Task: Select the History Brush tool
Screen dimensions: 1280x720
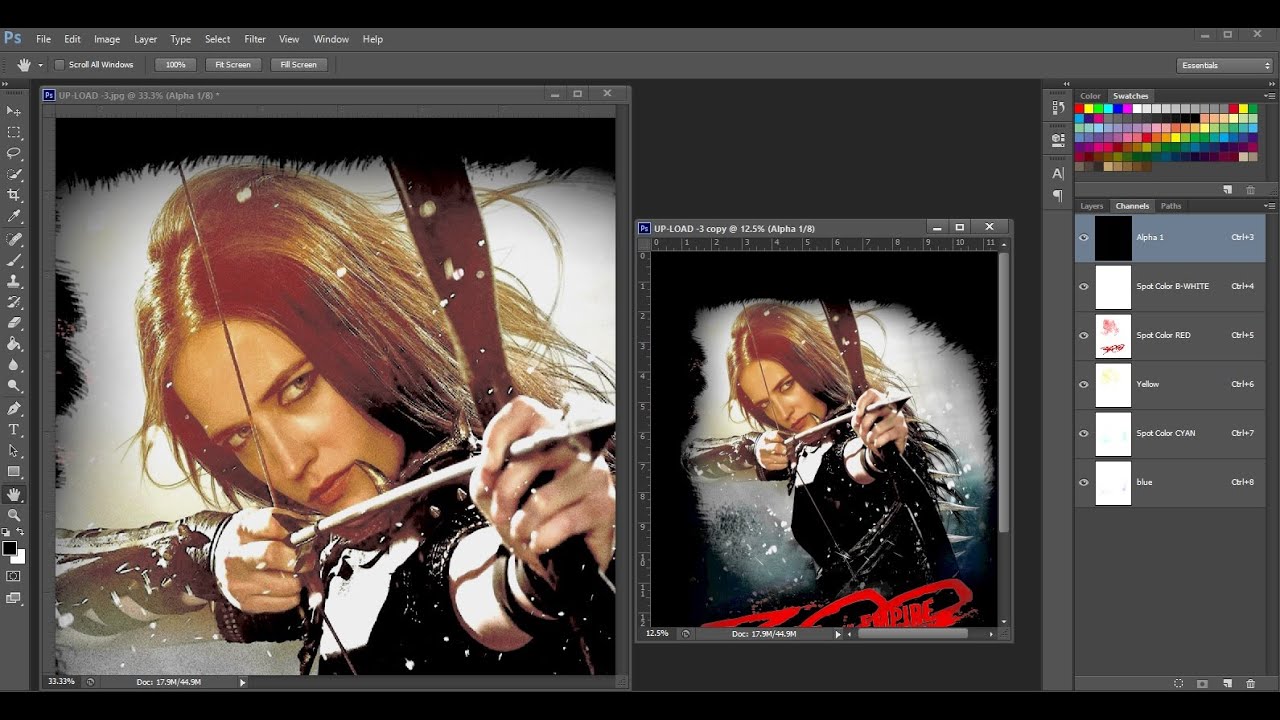Action: [14, 302]
